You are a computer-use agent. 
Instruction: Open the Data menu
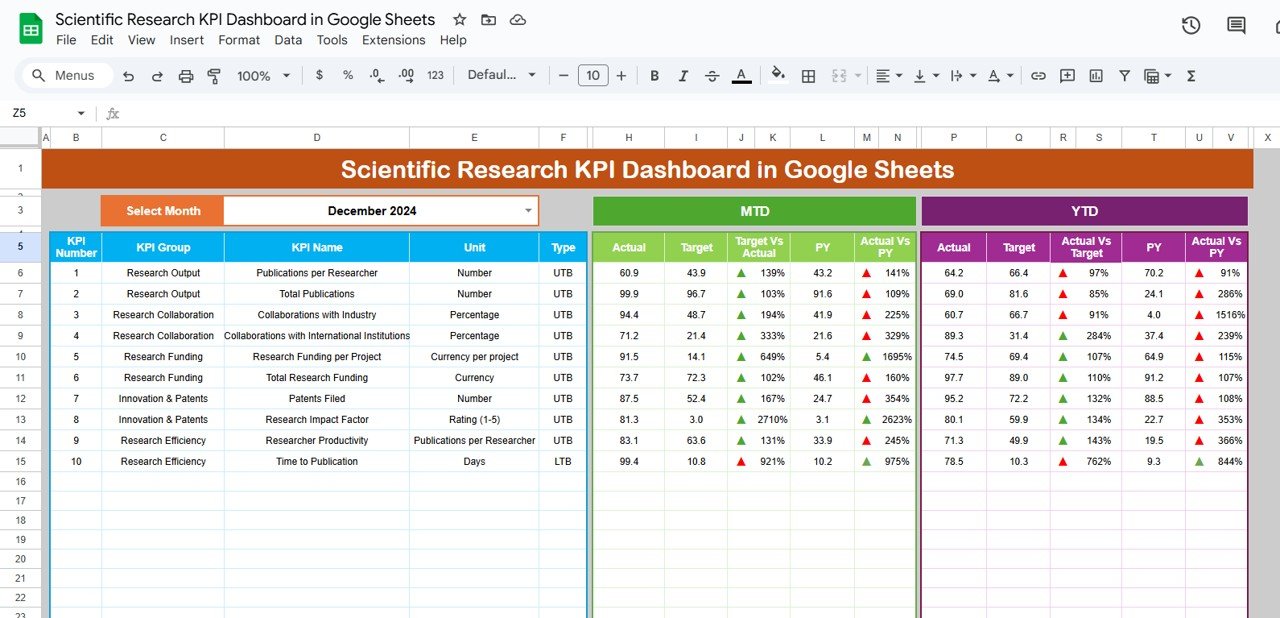[x=287, y=40]
